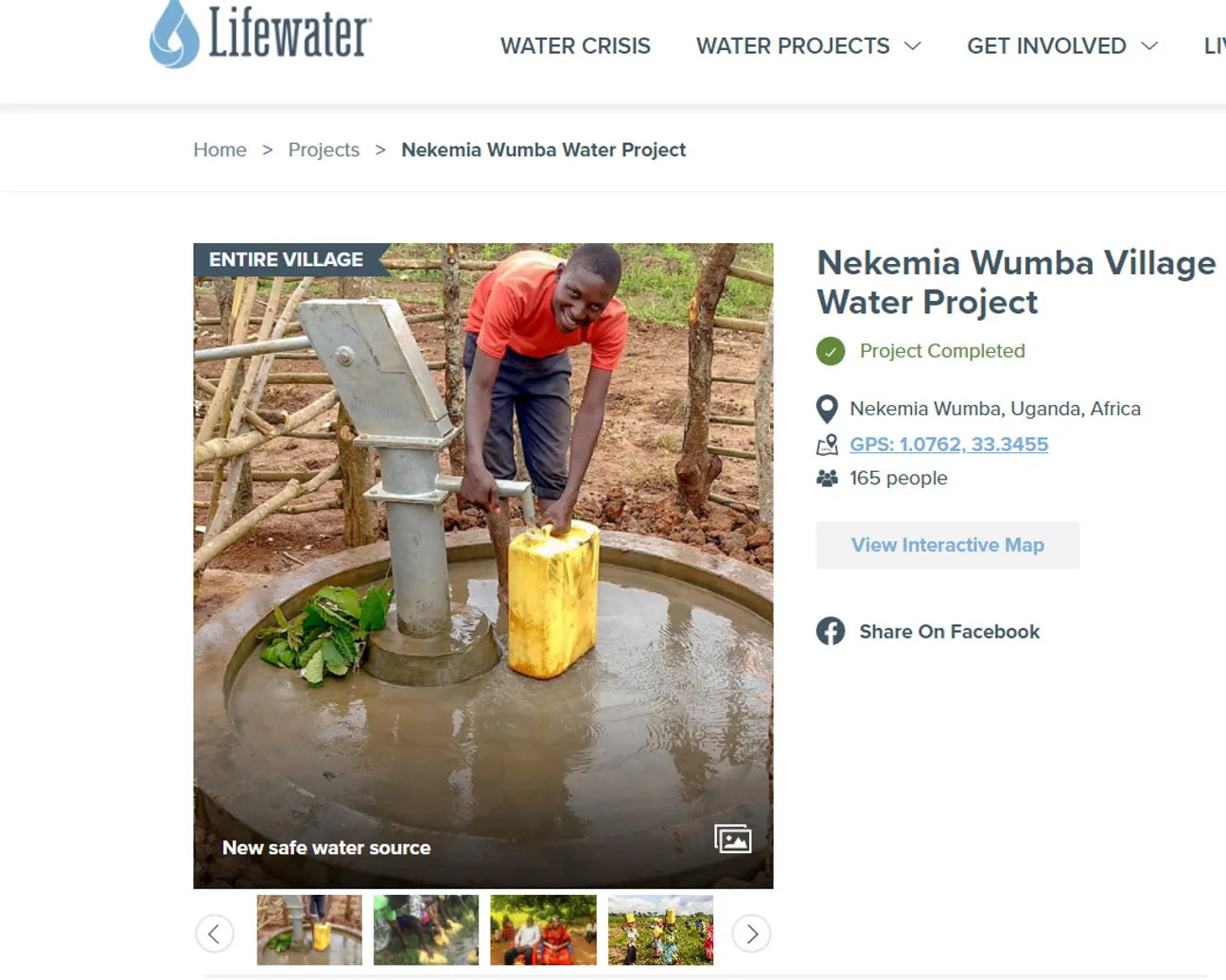The width and height of the screenshot is (1226, 980).
Task: Click the green Project Completed checkmark icon
Action: (831, 351)
